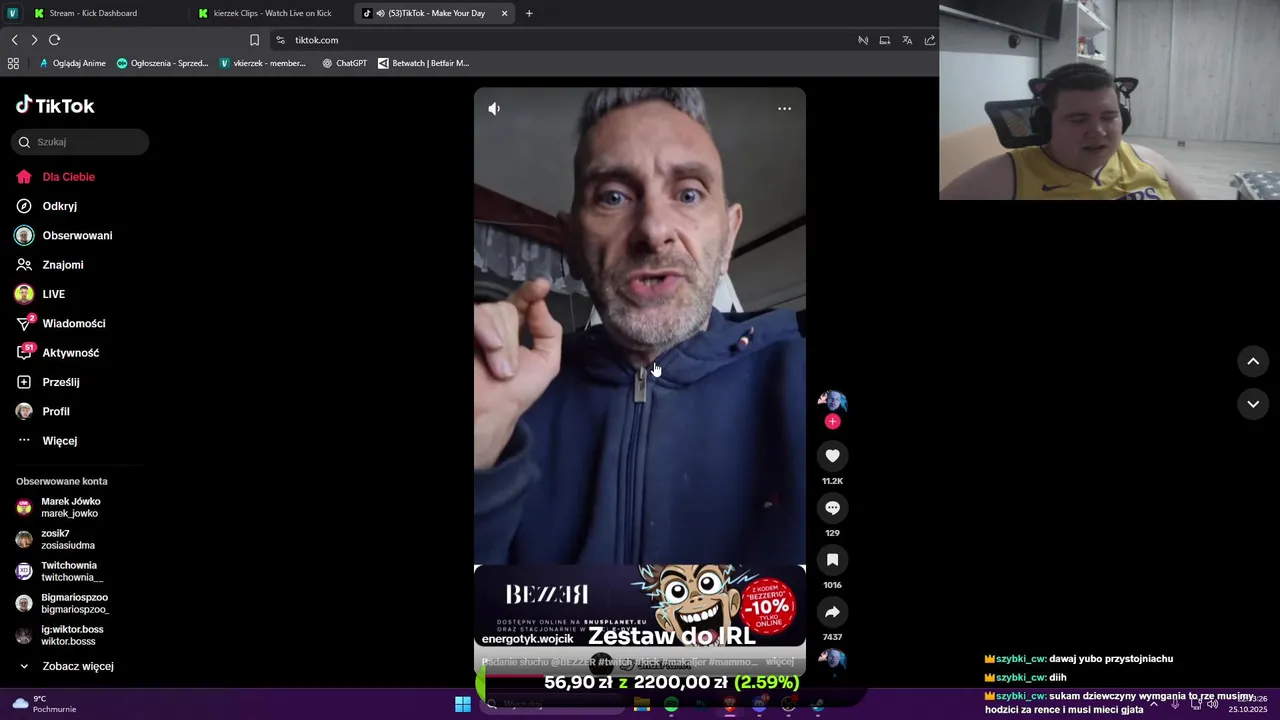Open the V icon at browser top-left
This screenshot has height=720, width=1280.
(13, 13)
